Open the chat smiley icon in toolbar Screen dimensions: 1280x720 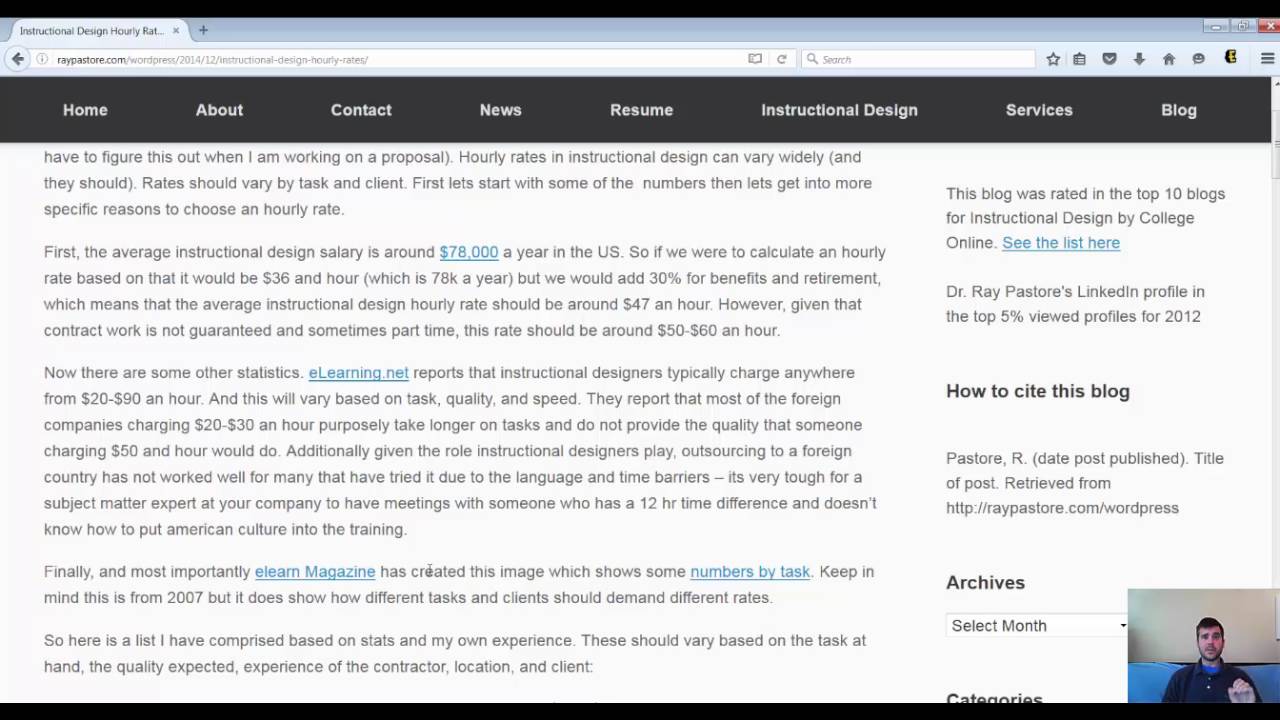tap(1199, 59)
